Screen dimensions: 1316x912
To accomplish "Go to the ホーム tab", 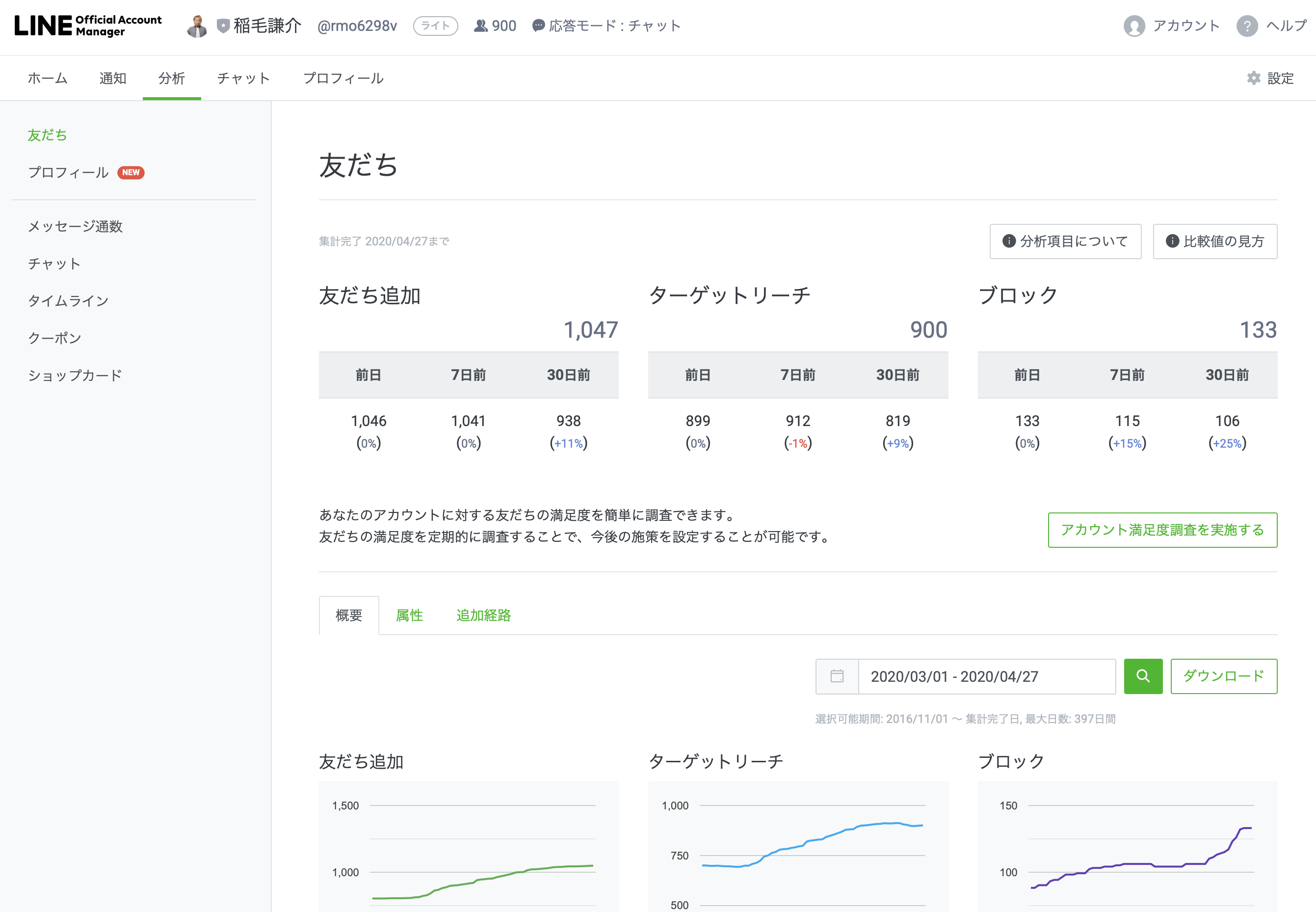I will pyautogui.click(x=48, y=78).
